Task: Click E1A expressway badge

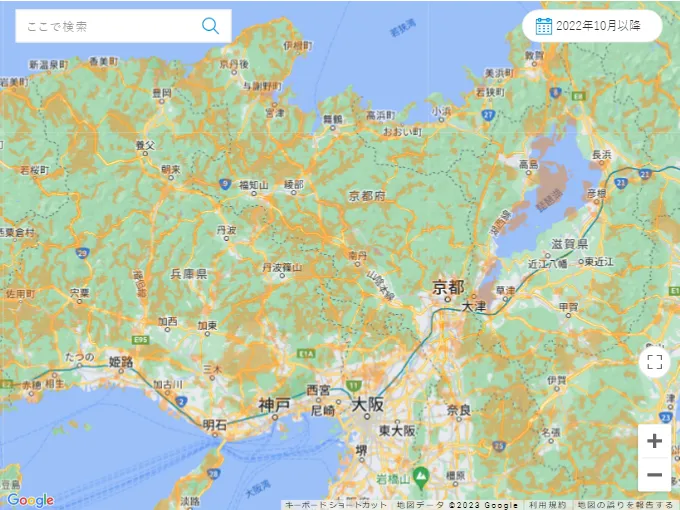Action: point(306,354)
